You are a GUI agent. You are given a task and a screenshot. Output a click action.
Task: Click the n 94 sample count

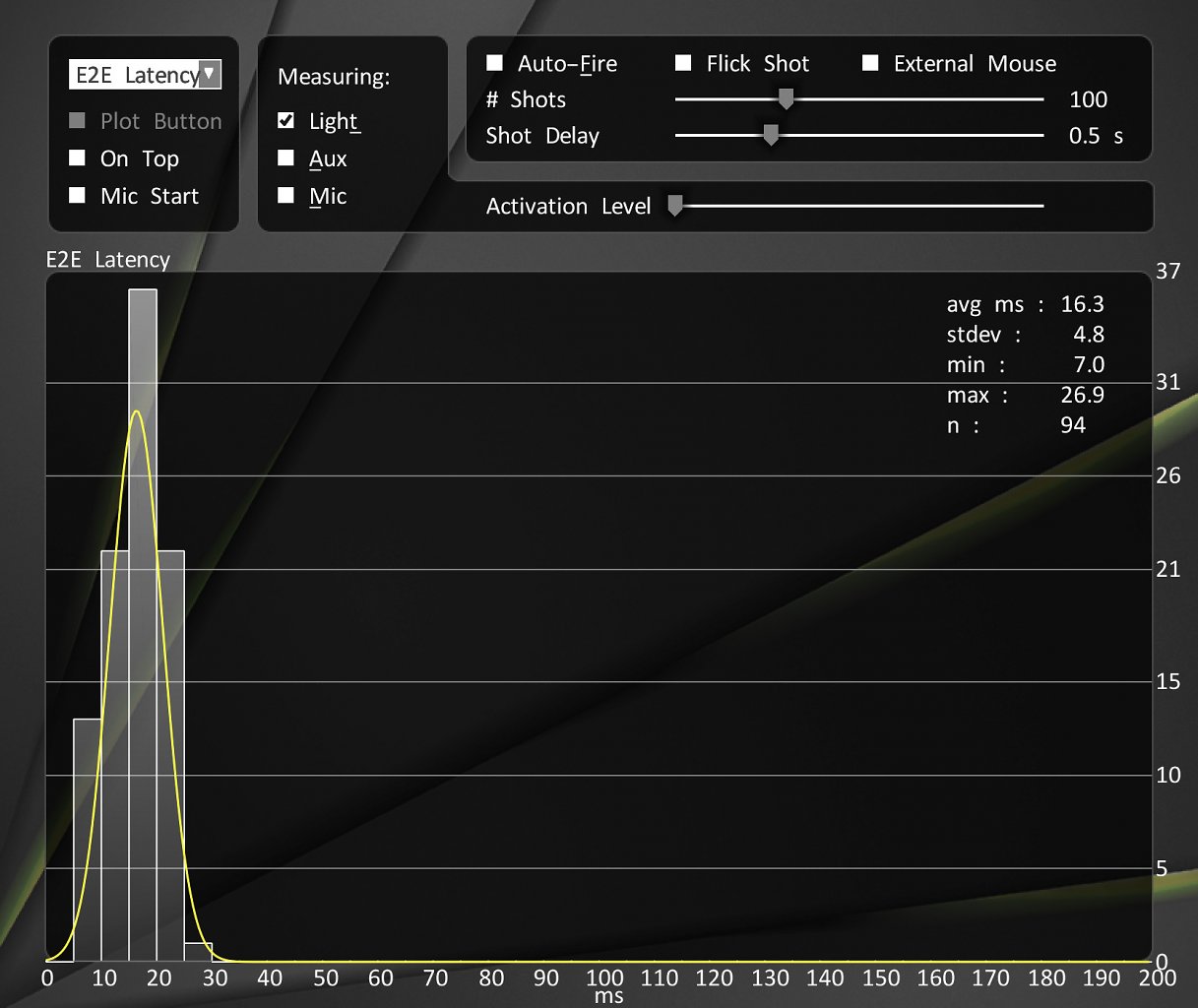[x=1016, y=425]
